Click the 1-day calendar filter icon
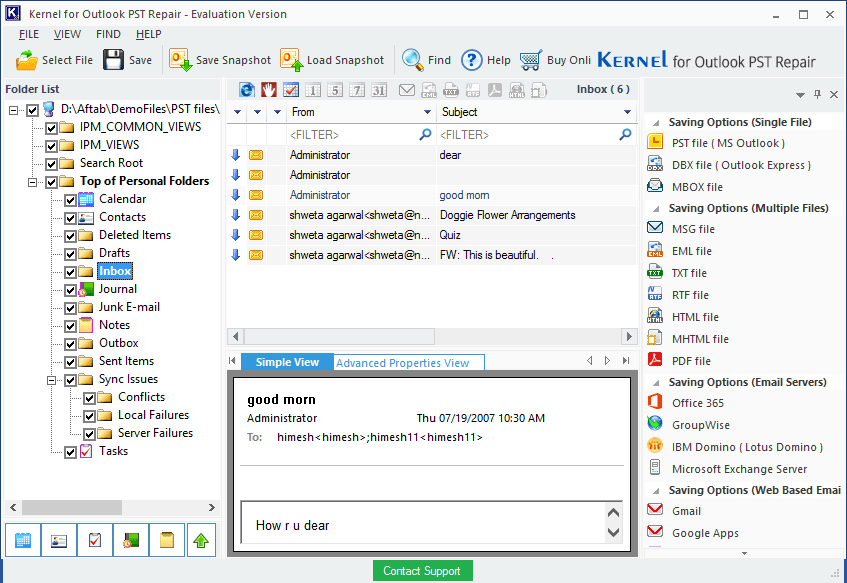847x583 pixels. [313, 90]
